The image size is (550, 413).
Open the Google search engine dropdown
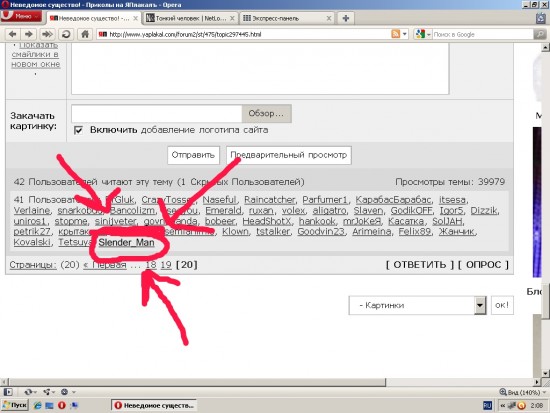(x=422, y=34)
